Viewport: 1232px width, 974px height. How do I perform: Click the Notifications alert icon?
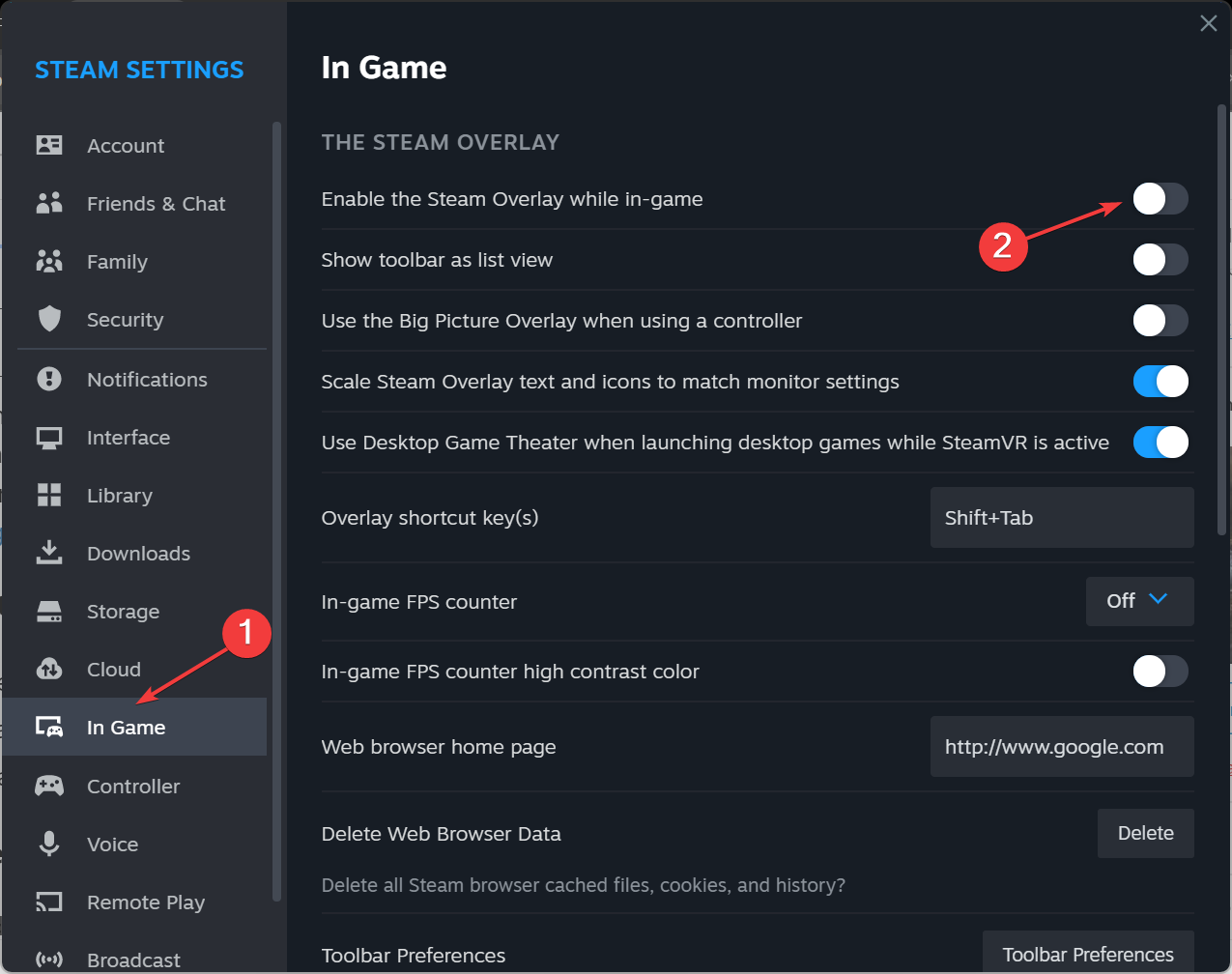[49, 380]
